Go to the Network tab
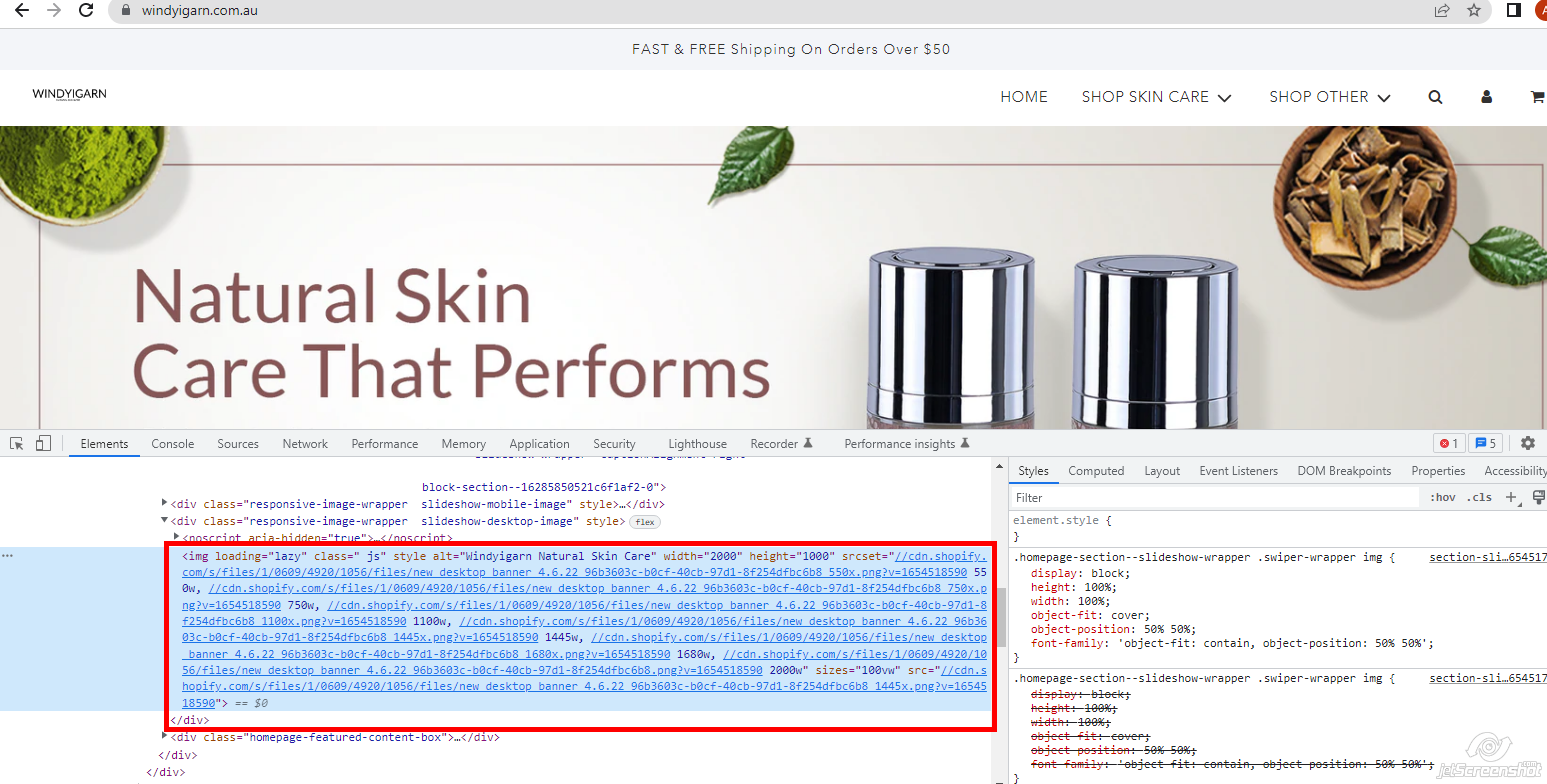 click(x=305, y=444)
